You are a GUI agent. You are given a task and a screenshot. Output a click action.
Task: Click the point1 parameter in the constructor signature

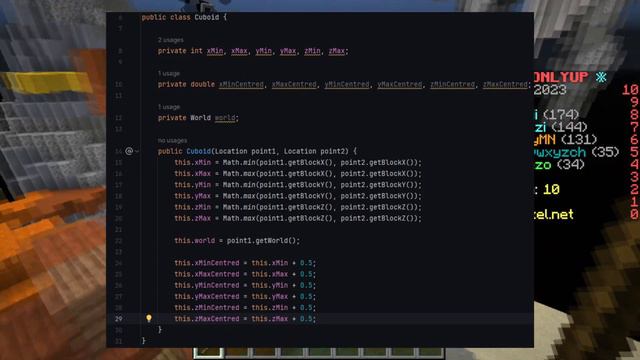click(x=263, y=151)
